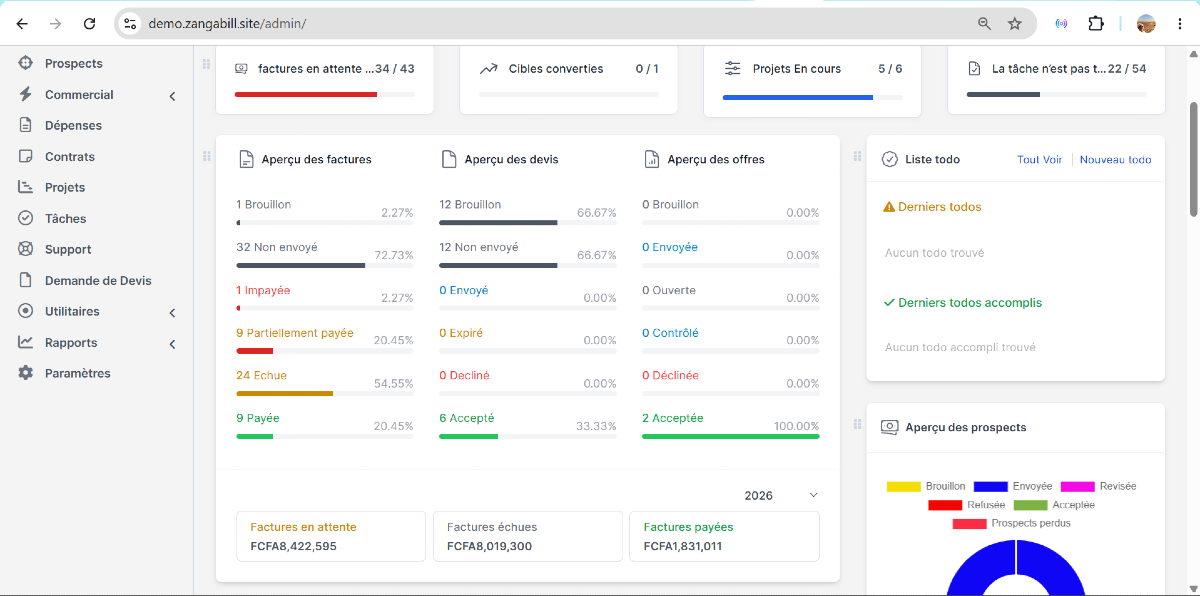This screenshot has height=596, width=1200.
Task: Click the 6 Accepté devis link
Action: [x=467, y=418]
